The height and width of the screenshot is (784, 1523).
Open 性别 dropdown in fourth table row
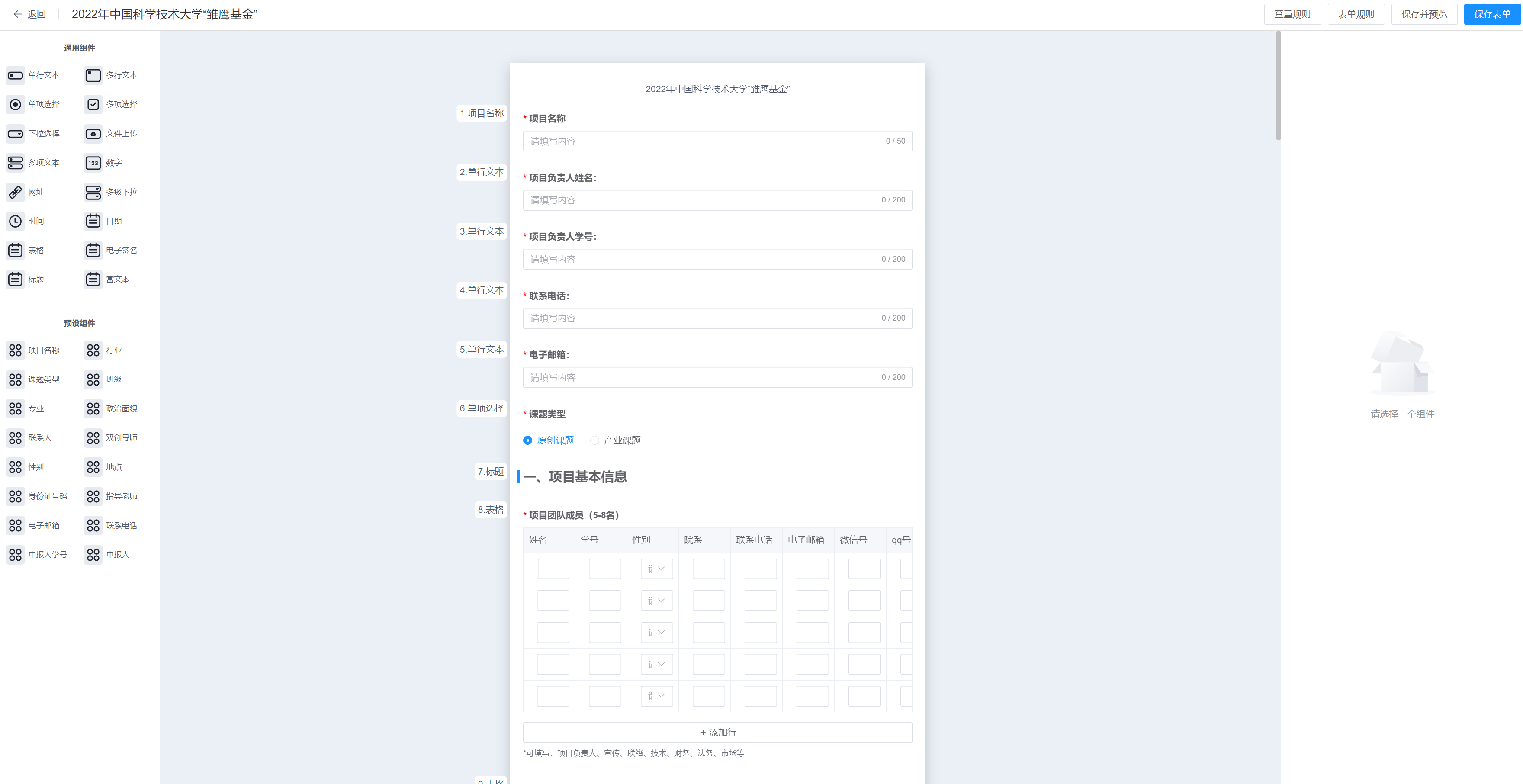[657, 665]
